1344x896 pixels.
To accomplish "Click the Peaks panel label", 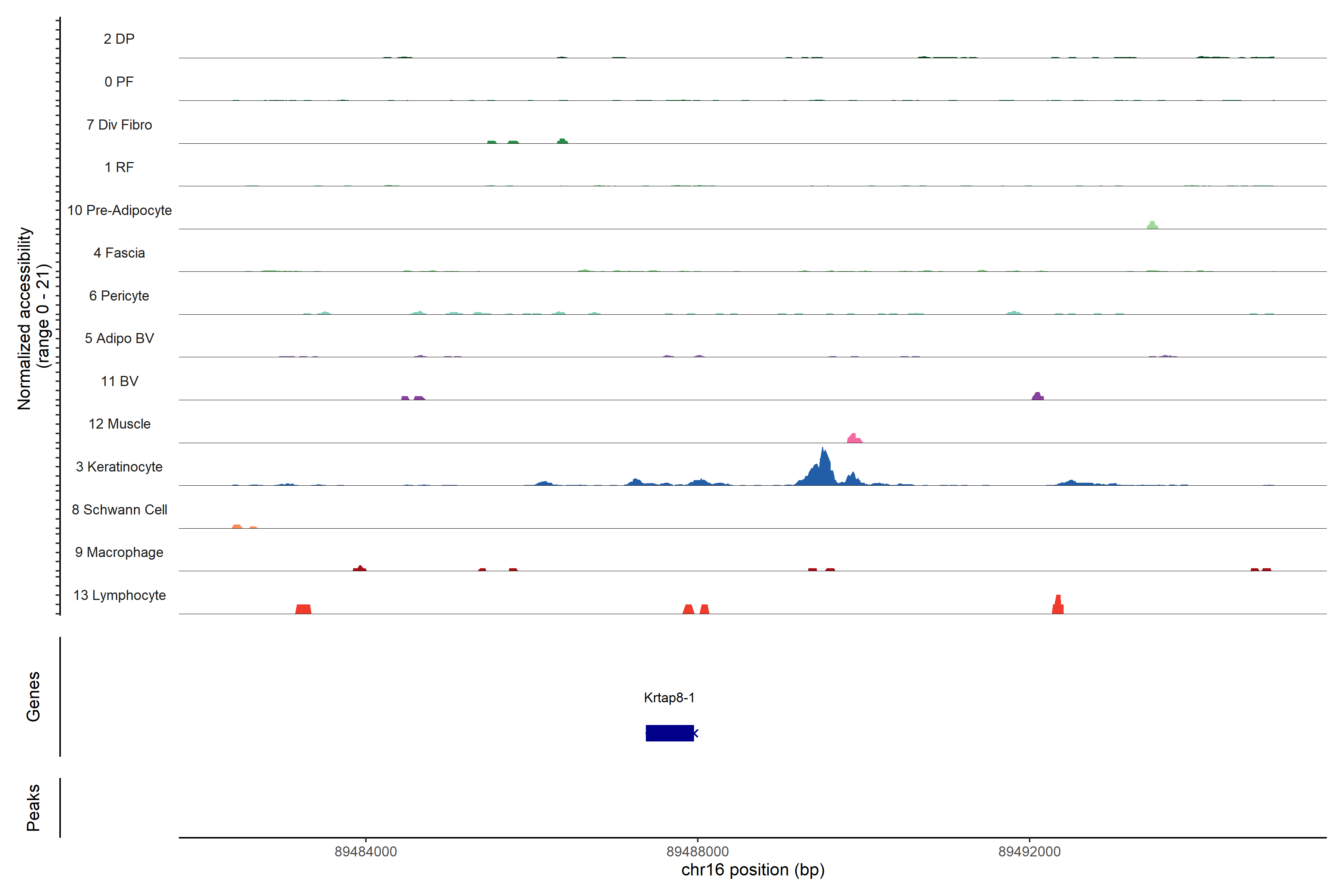I will 33,807.
